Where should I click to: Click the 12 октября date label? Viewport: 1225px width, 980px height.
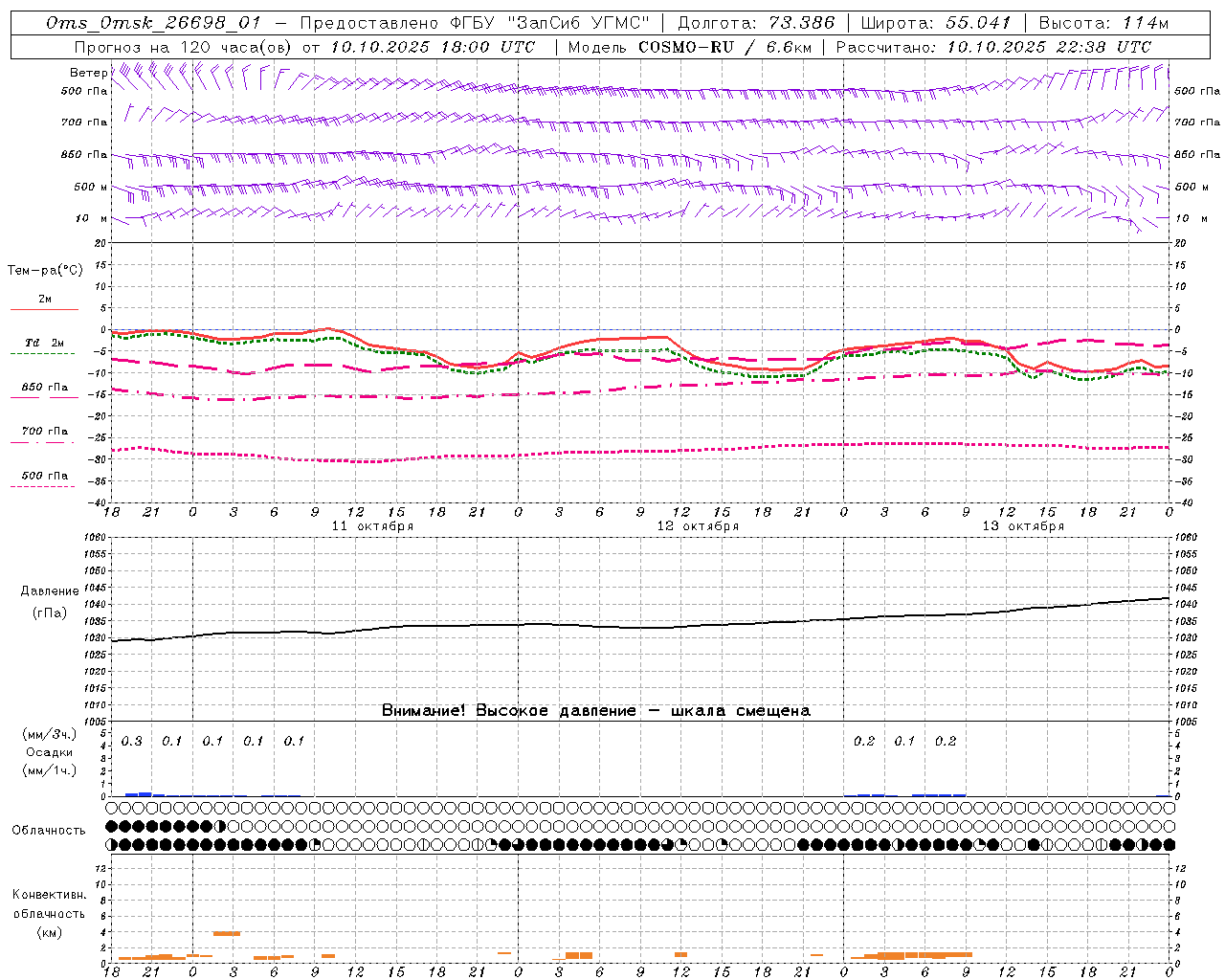(x=698, y=526)
